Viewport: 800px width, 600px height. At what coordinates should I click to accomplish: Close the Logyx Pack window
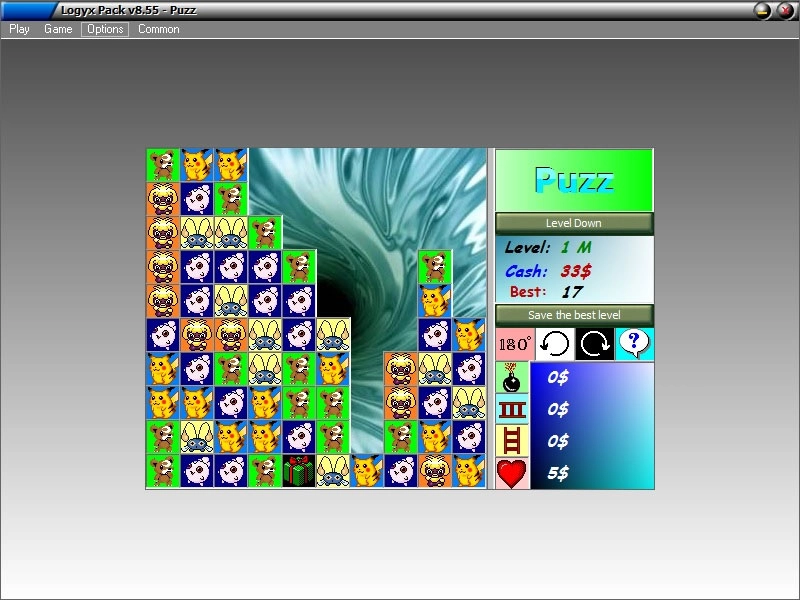click(785, 11)
